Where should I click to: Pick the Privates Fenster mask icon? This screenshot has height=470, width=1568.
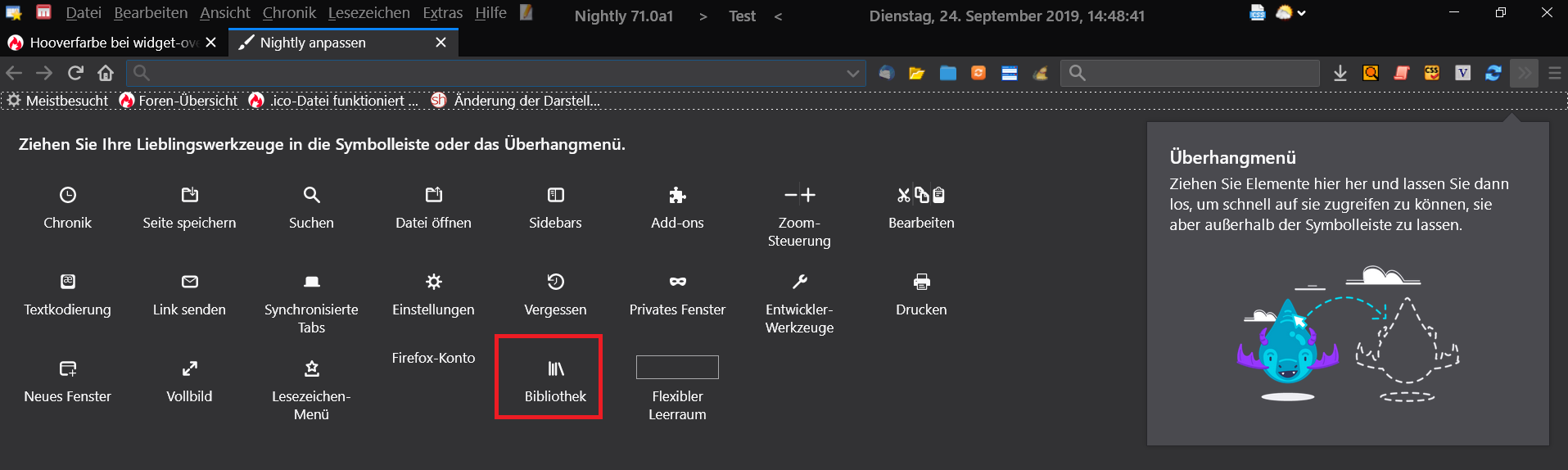677,282
